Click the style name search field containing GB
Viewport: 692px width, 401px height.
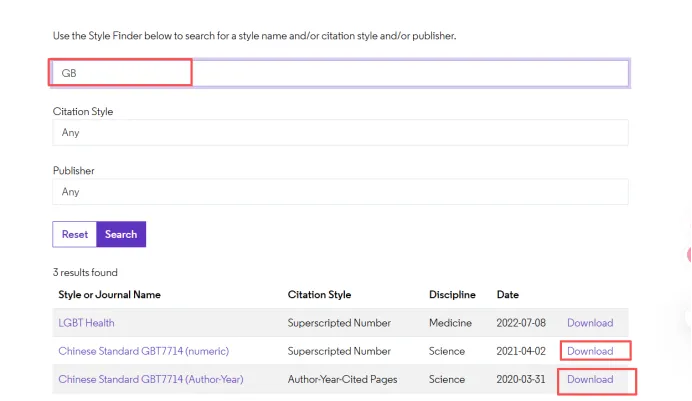340,73
